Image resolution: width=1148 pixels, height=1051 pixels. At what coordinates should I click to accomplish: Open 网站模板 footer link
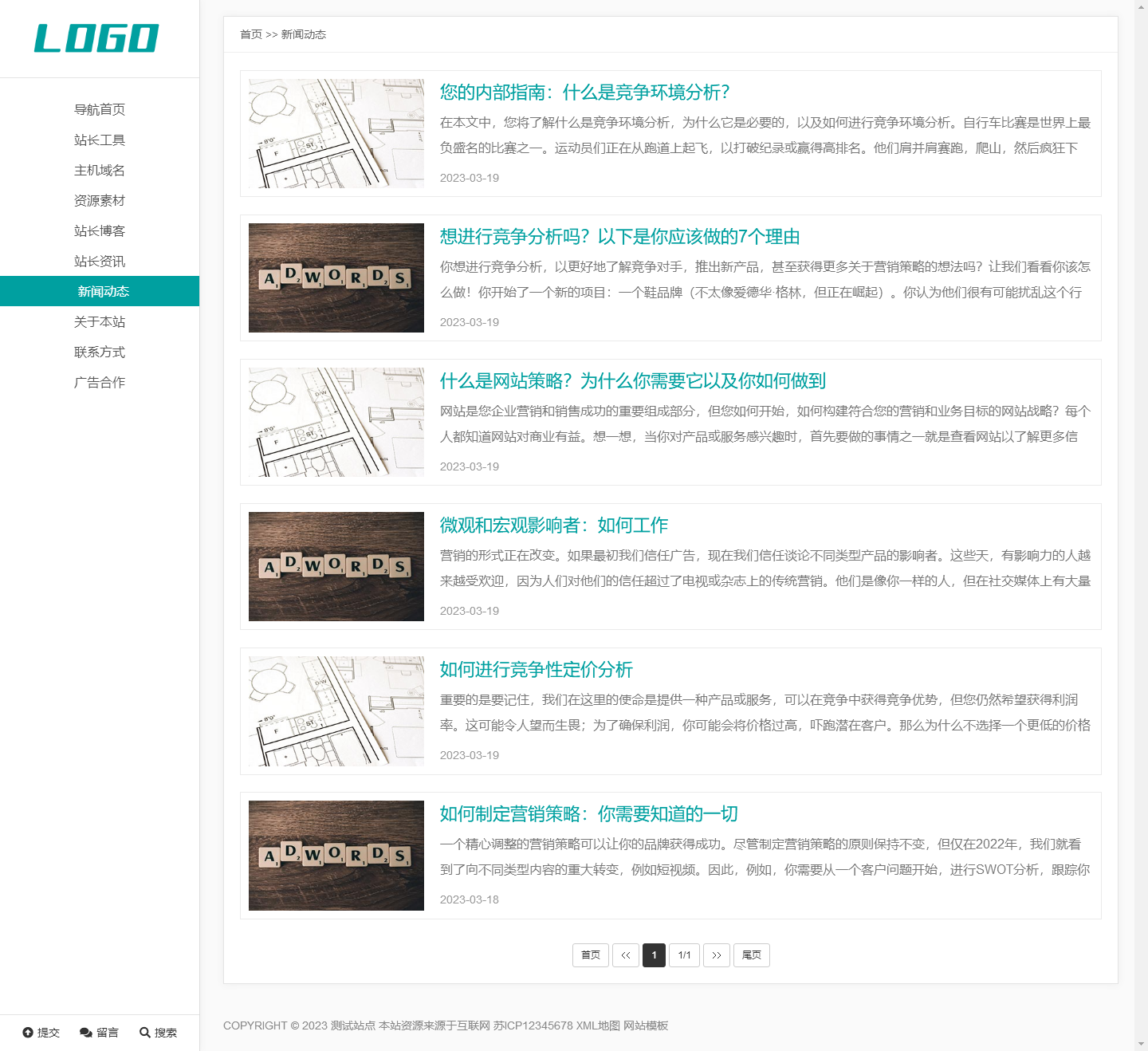(646, 1025)
